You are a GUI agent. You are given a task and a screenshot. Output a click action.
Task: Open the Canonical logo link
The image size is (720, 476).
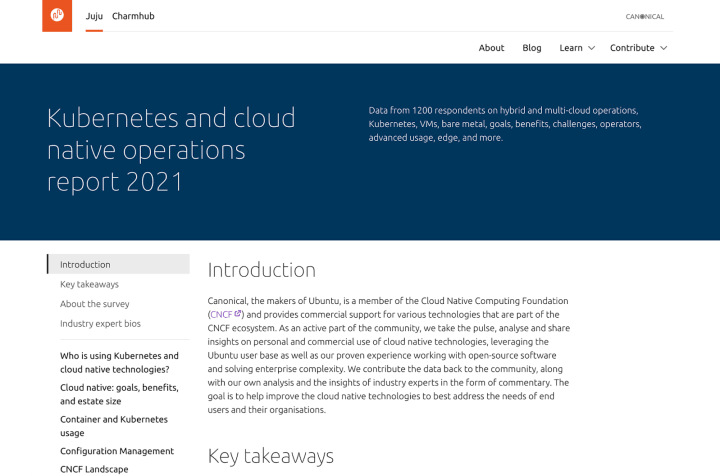click(644, 17)
